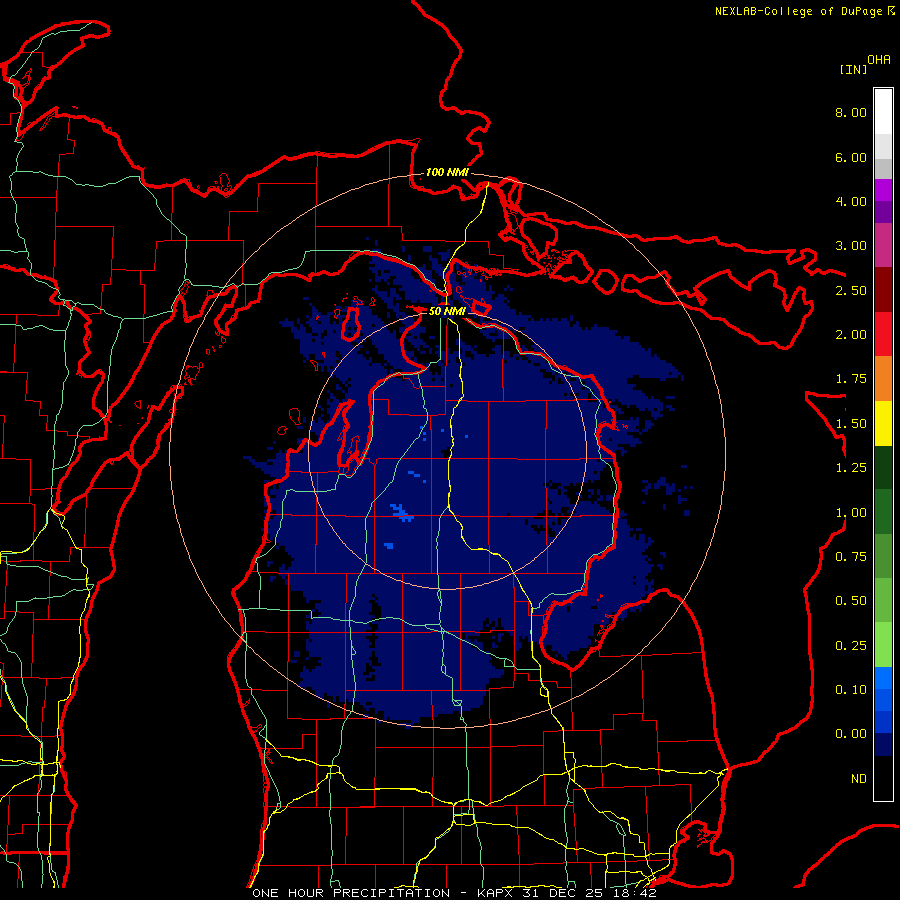Select the 2.50 legend value
900x900 pixels.
coord(851,290)
